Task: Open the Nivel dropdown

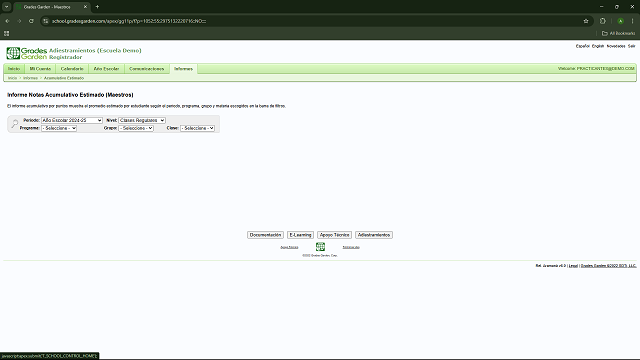Action: pyautogui.click(x=142, y=120)
